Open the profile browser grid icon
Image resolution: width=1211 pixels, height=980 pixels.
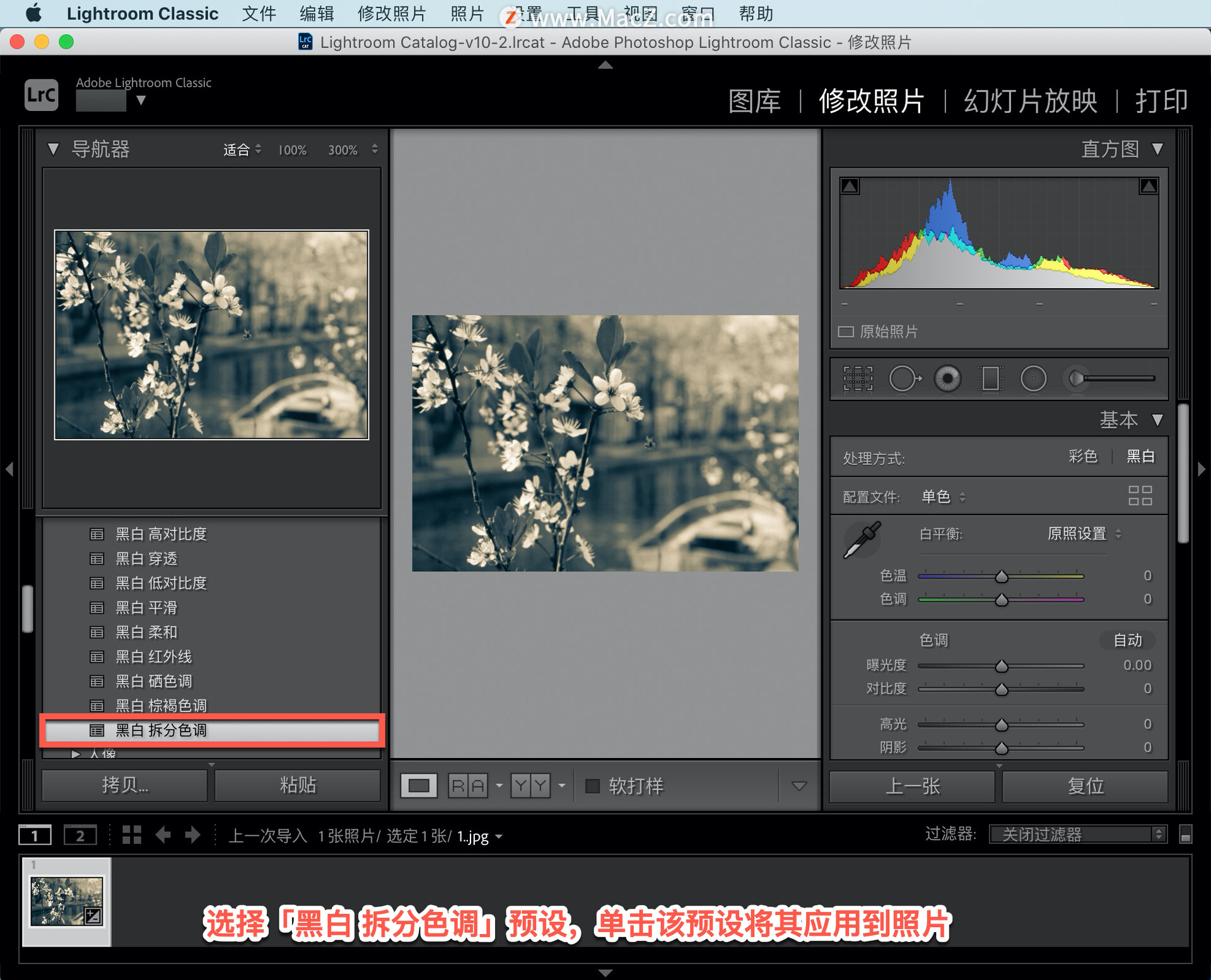coord(1140,496)
